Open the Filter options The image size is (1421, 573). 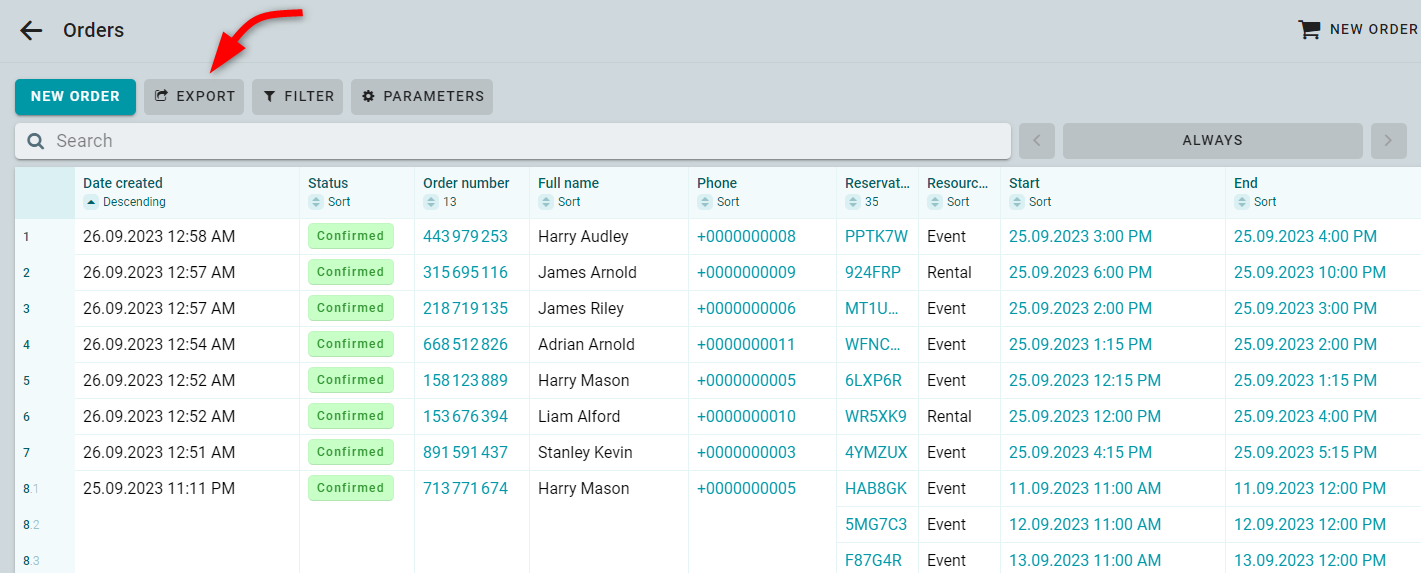297,97
